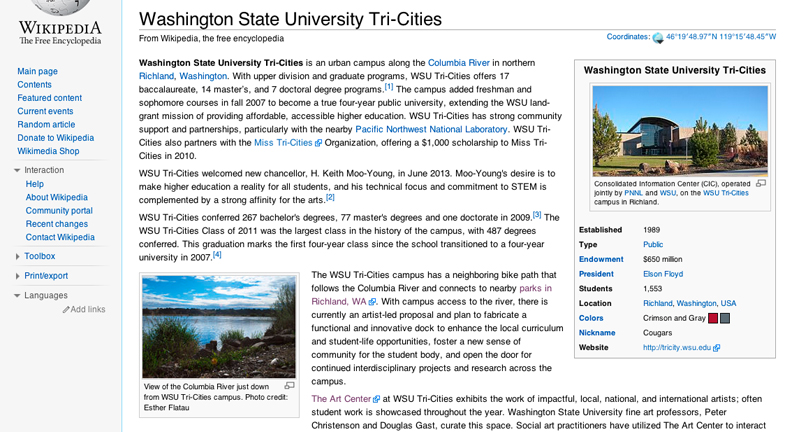This screenshot has width=792, height=432.
Task: Open the Columbia River view photo
Action: 219,327
